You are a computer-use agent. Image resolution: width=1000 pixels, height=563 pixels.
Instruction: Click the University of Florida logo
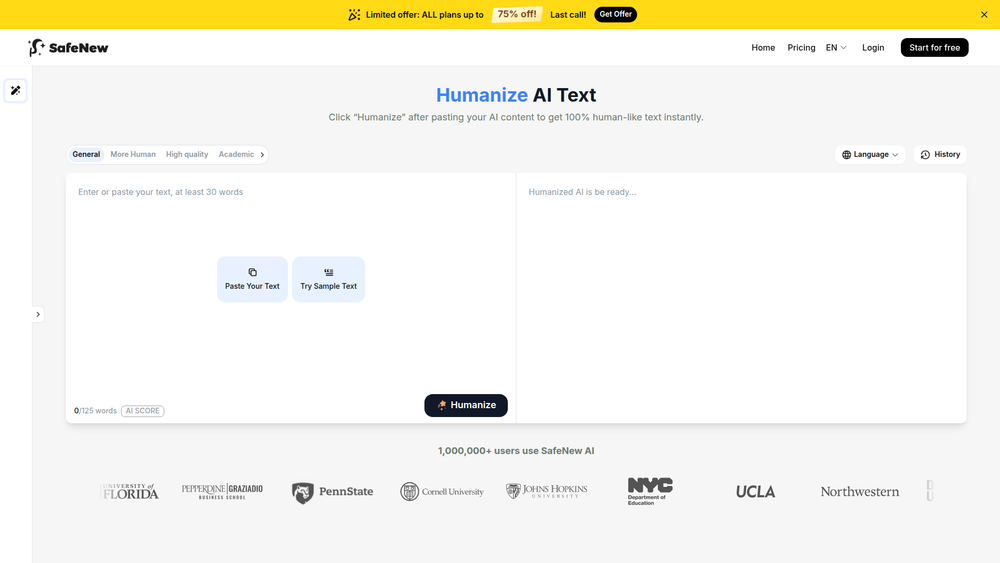[x=129, y=491]
